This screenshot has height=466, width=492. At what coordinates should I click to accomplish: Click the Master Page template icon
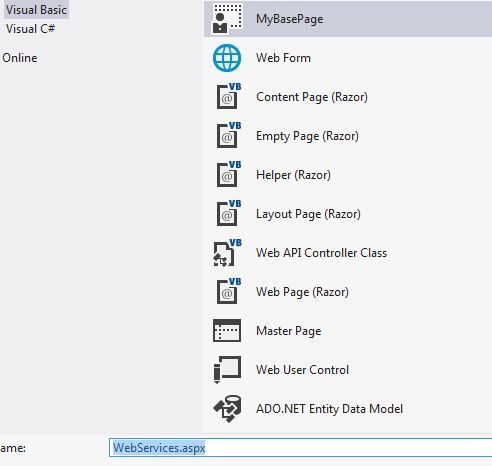tap(227, 331)
